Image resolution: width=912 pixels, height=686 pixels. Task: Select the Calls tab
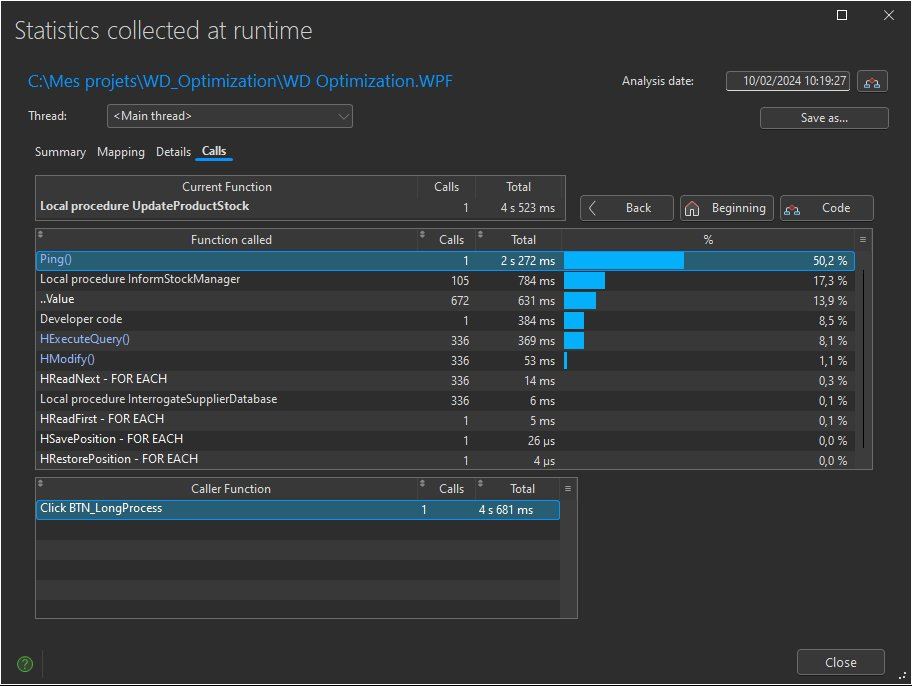[214, 151]
